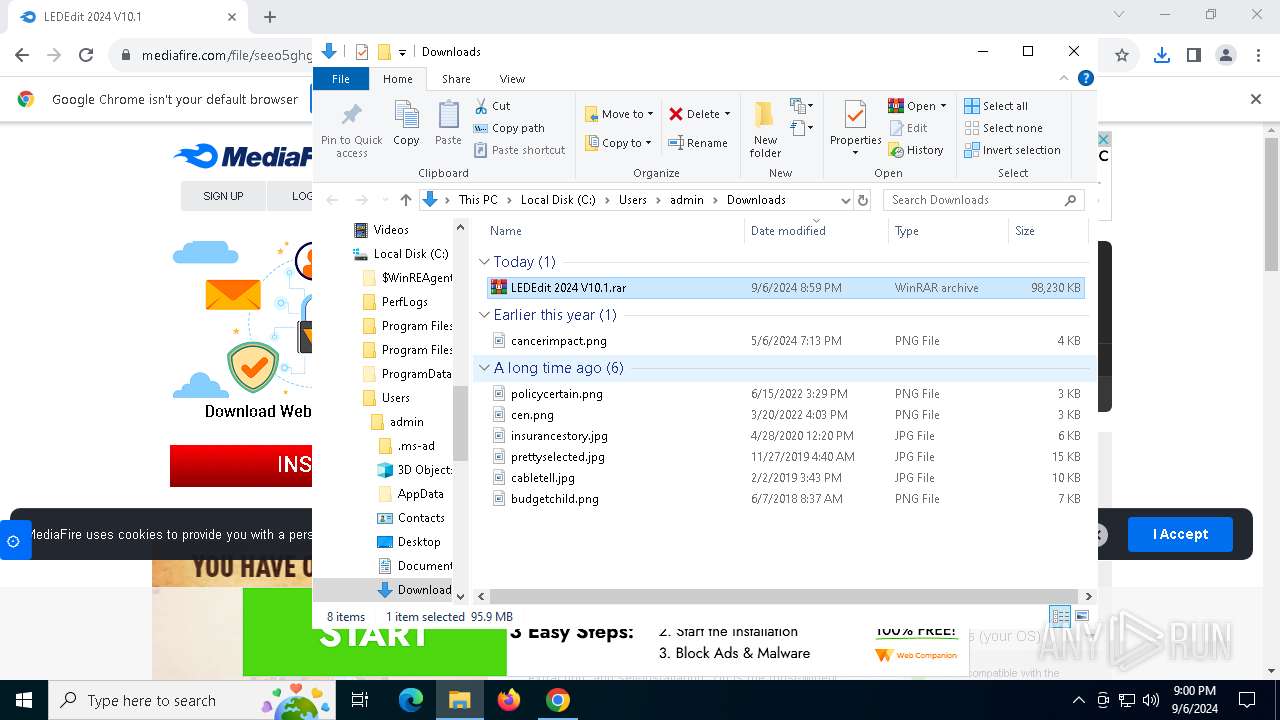Collapse the ribbon with the chevron
The height and width of the screenshot is (720, 1280).
(1064, 78)
